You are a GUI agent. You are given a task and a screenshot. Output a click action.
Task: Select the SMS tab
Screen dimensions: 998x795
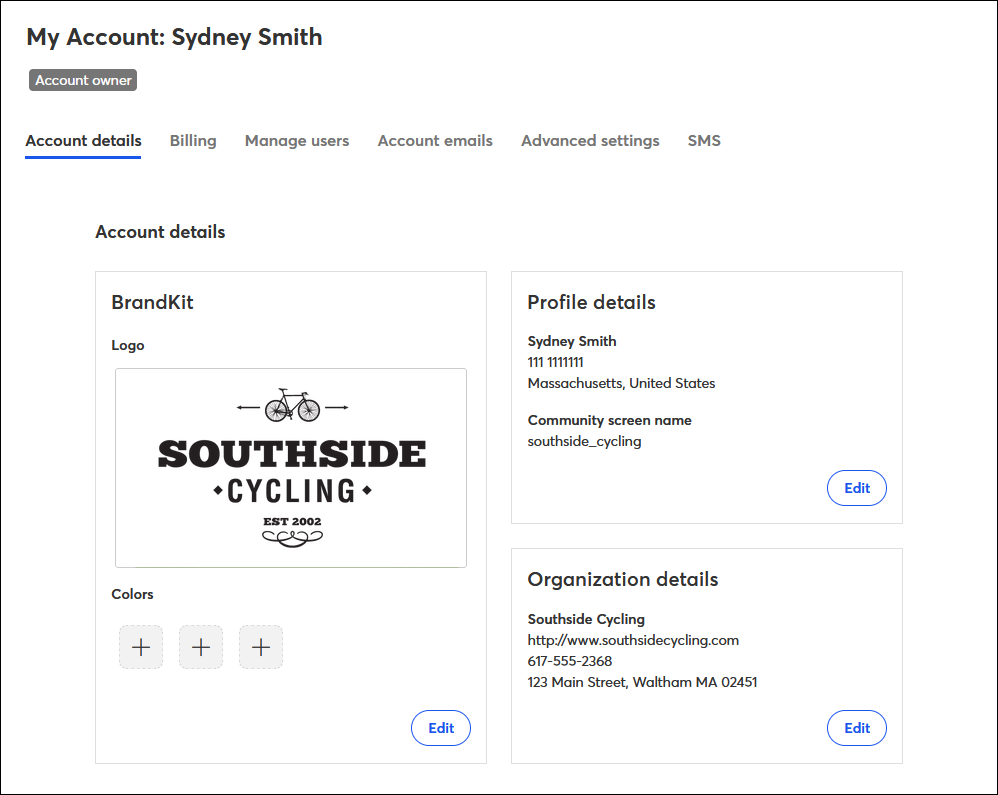[x=704, y=141]
